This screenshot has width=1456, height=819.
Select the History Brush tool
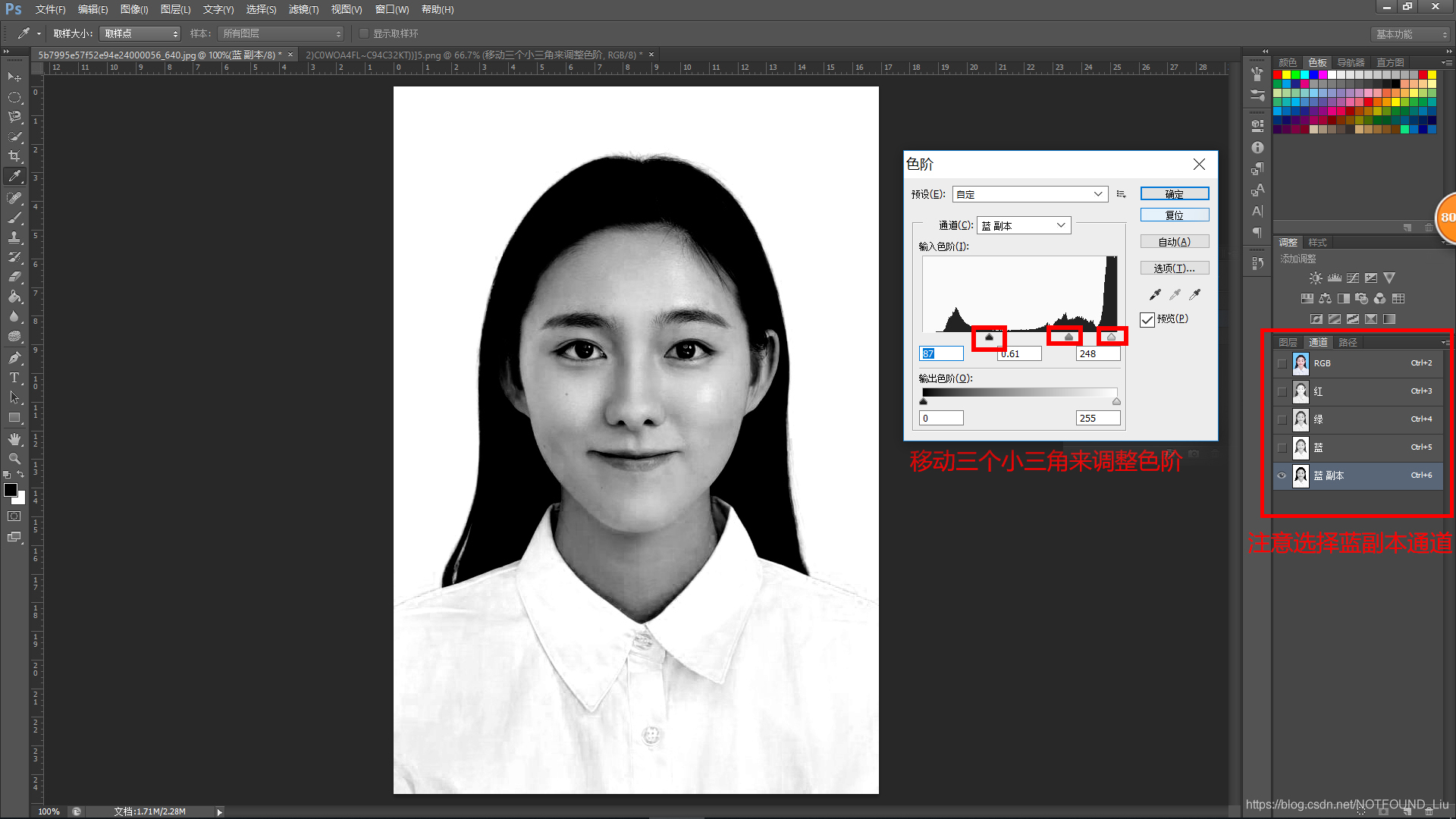click(14, 256)
